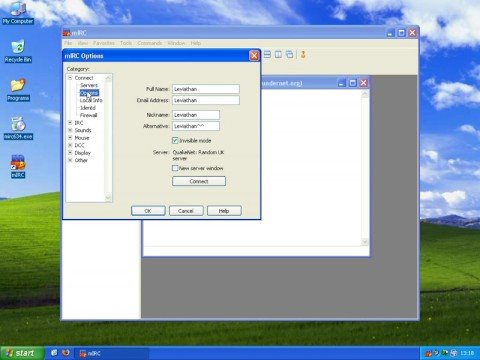
Task: Select Servers in the category tree
Action: pos(89,85)
